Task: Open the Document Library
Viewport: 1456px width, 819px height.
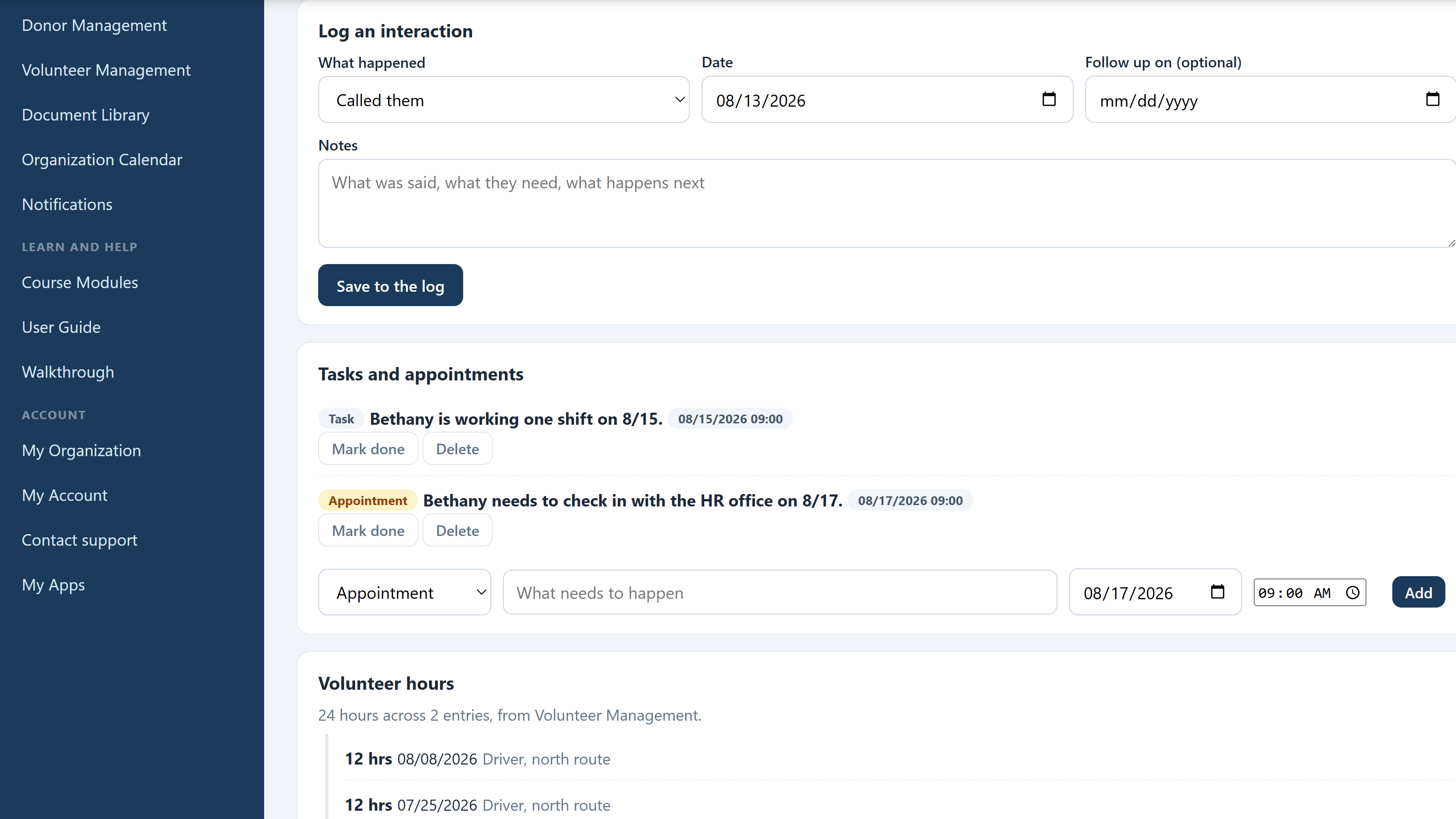Action: 86,115
